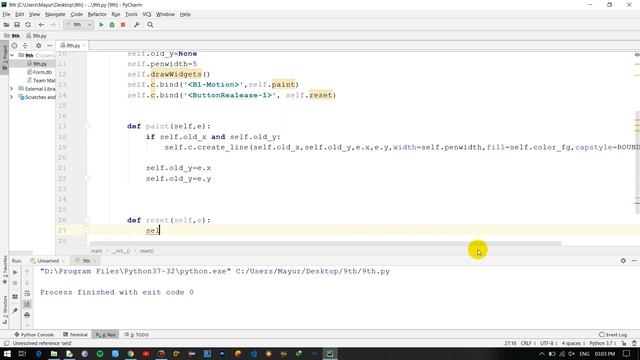The height and width of the screenshot is (360, 640).
Task: Open the TODO tool window
Action: click(136, 335)
